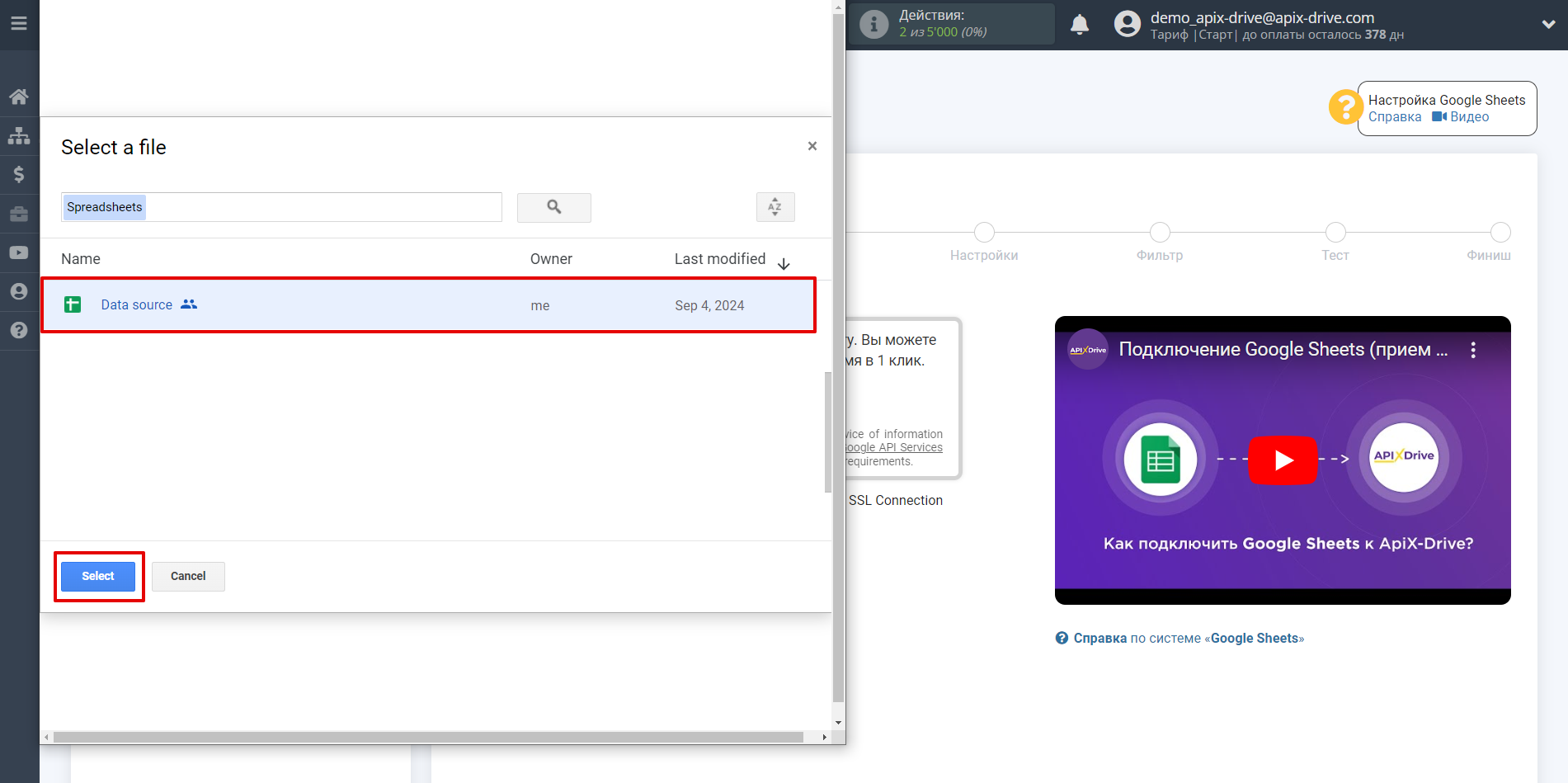Open the video title Подключение Google Sheets
Image resolution: width=1568 pixels, height=783 pixels.
coord(1283,350)
